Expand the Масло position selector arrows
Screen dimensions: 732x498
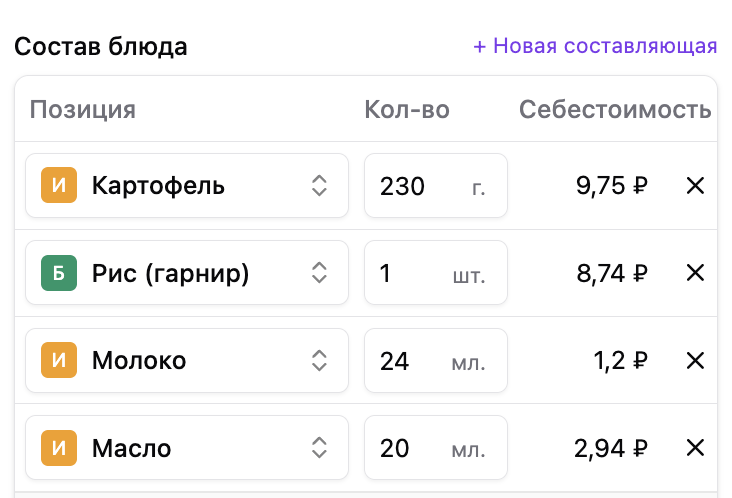tap(319, 448)
